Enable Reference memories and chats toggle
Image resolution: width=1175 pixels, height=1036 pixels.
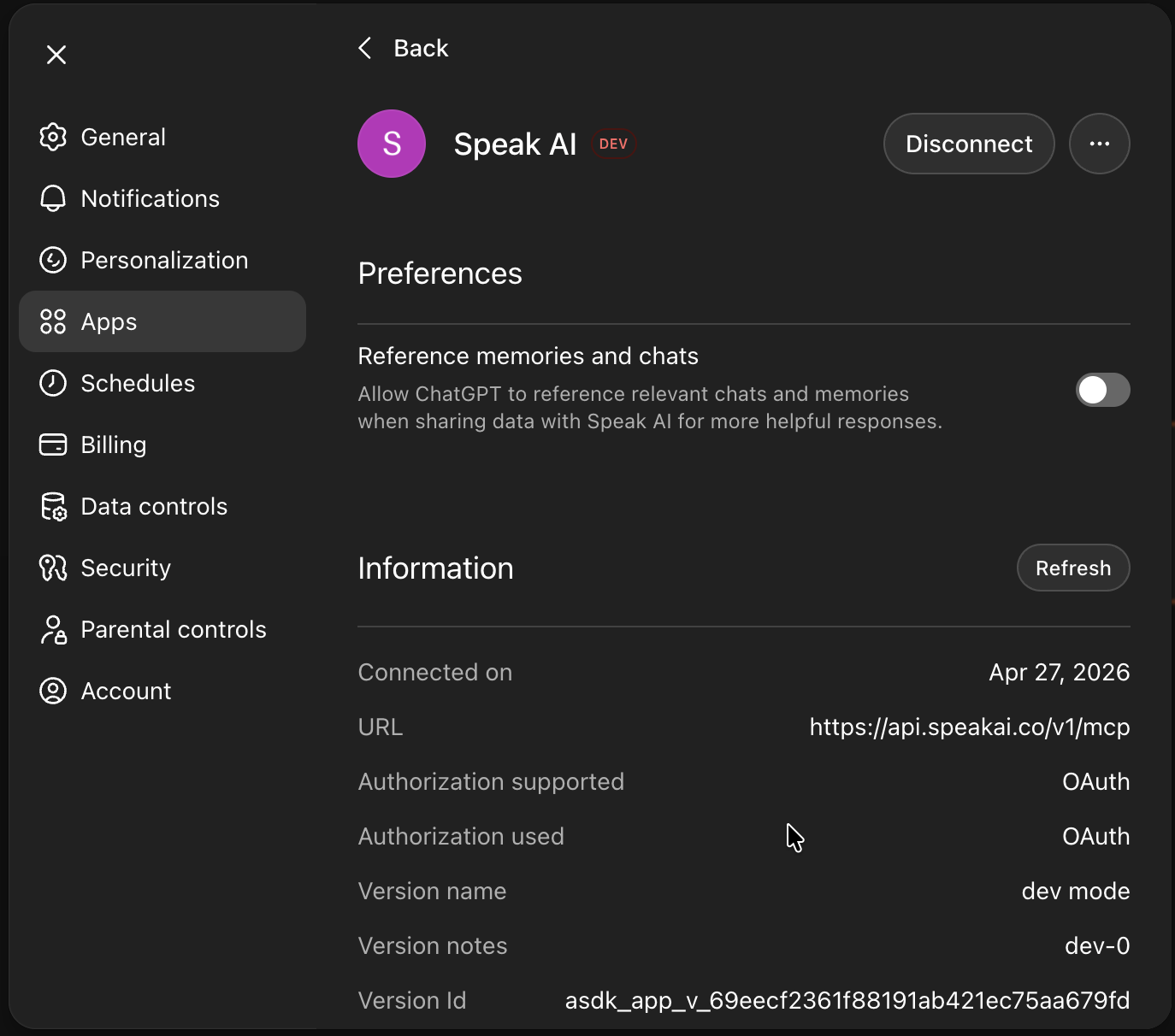(x=1103, y=390)
